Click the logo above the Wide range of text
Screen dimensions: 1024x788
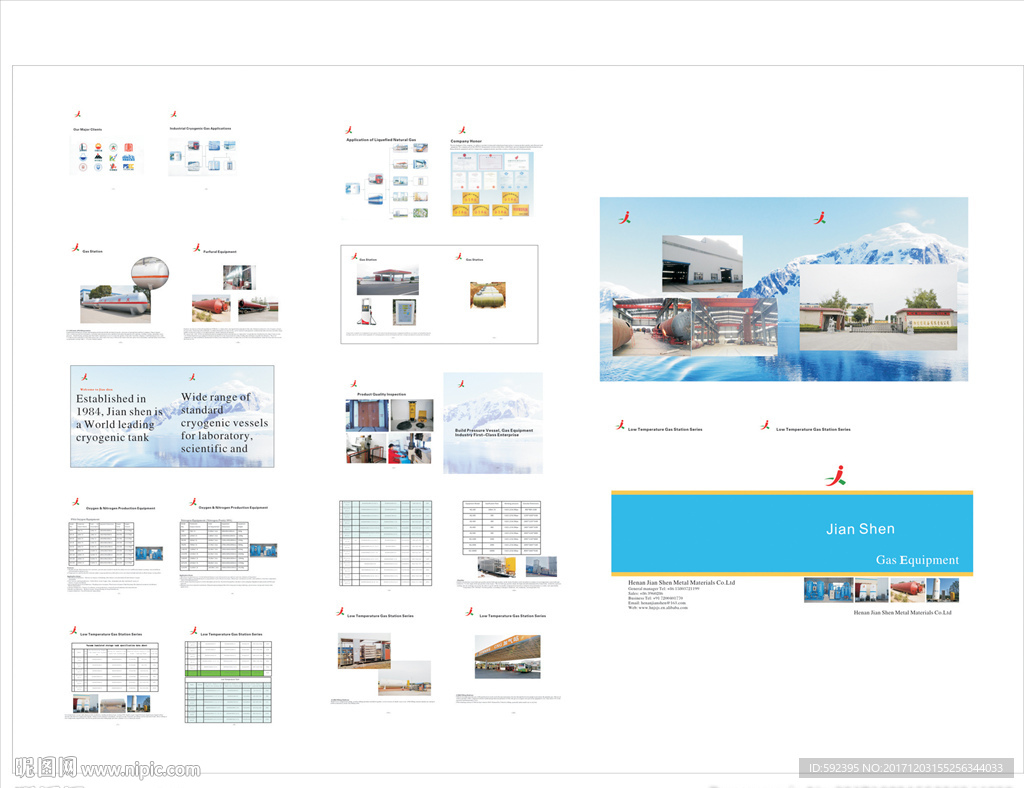(192, 377)
